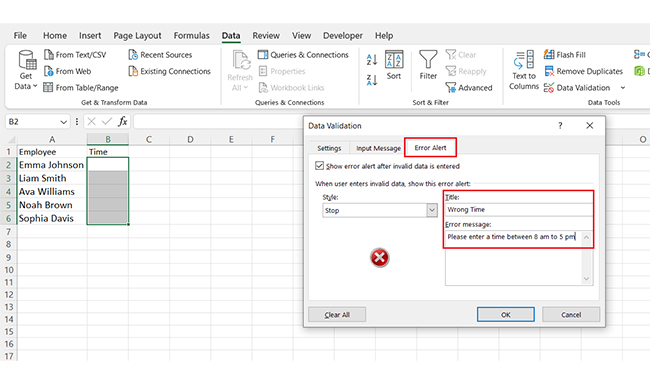The width and height of the screenshot is (650, 384).
Task: Click the Error message text box
Action: (519, 258)
